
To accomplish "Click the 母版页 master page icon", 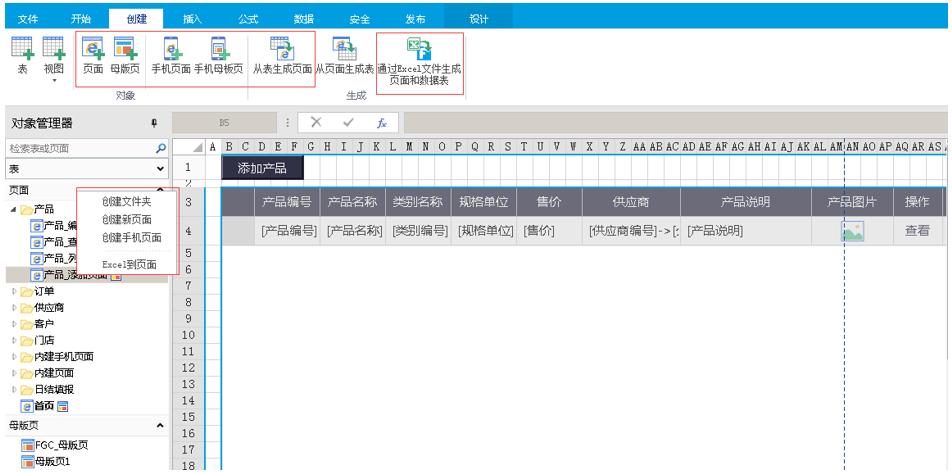I will click(125, 48).
